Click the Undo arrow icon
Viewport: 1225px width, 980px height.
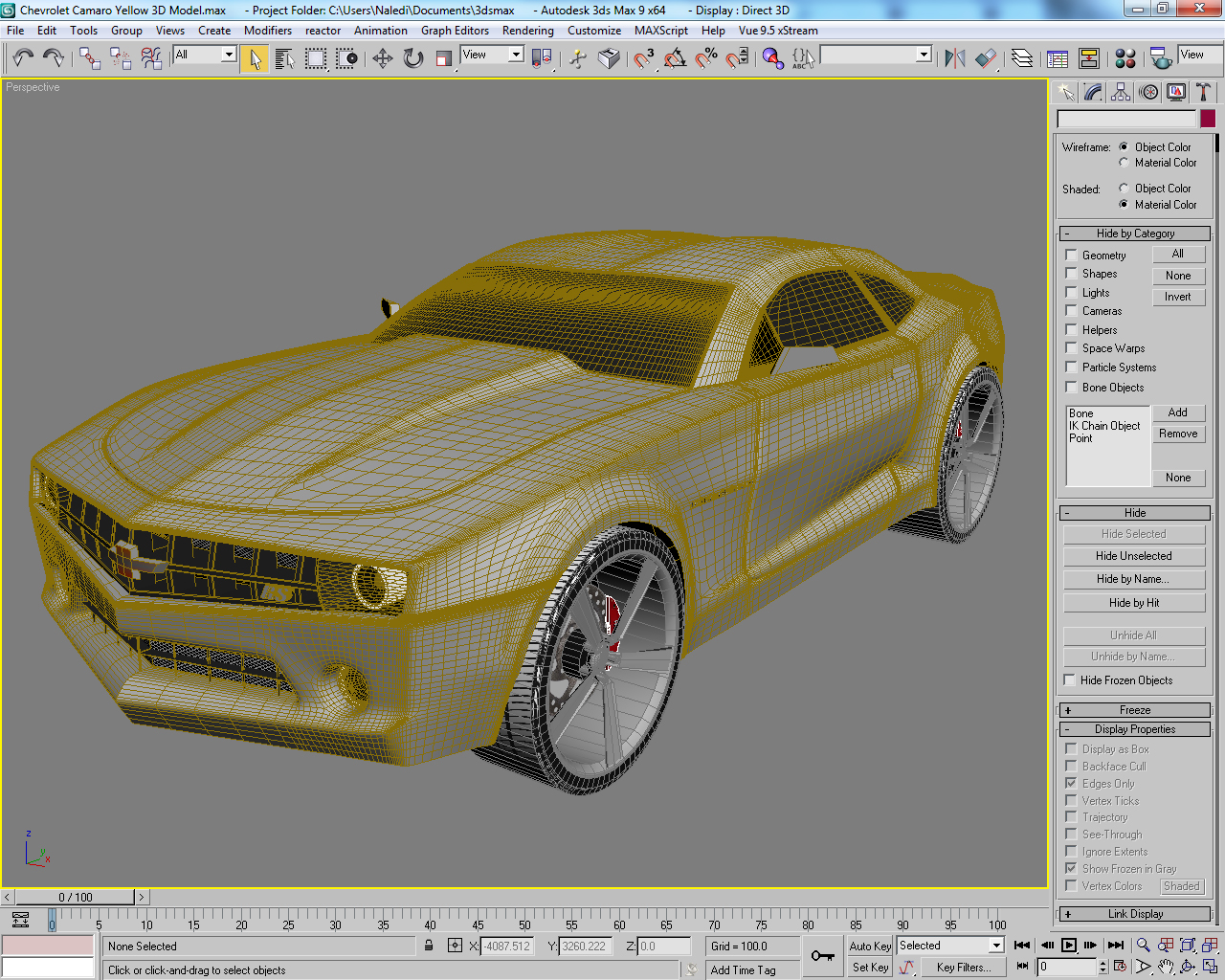pos(23,58)
